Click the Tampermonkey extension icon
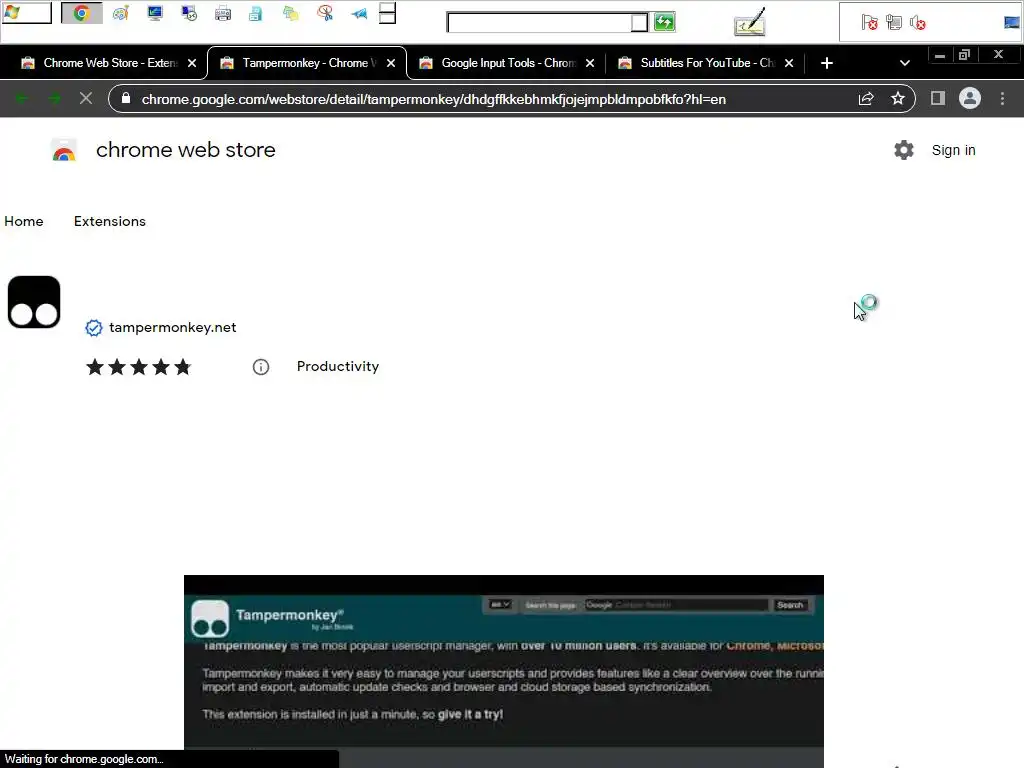 coord(34,302)
